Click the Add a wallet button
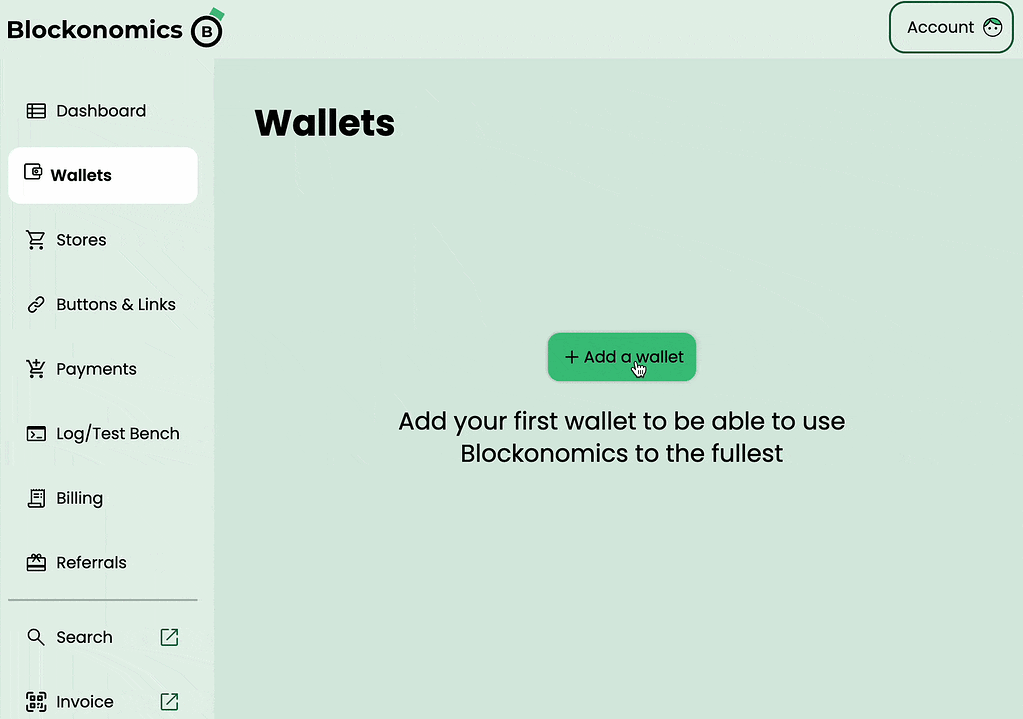Screen dimensions: 1023x719 pos(621,356)
